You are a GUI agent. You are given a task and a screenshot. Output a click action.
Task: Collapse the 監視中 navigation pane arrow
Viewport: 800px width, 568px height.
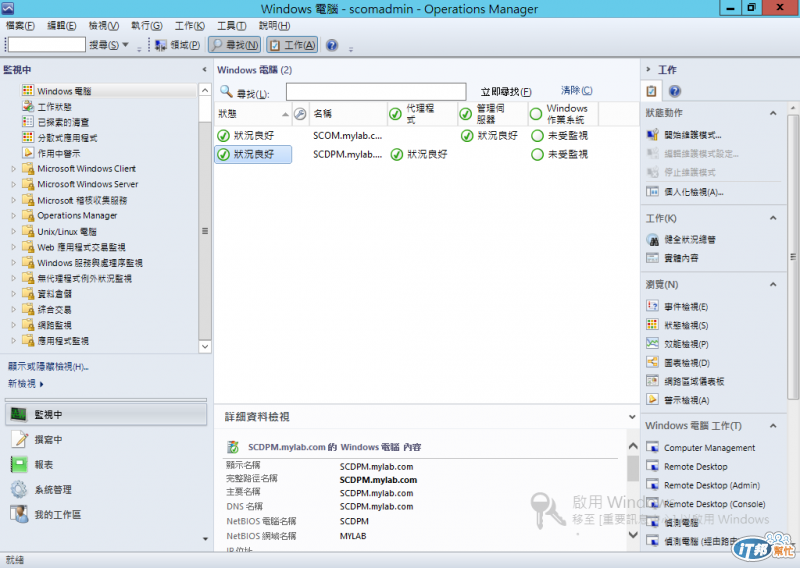click(205, 69)
